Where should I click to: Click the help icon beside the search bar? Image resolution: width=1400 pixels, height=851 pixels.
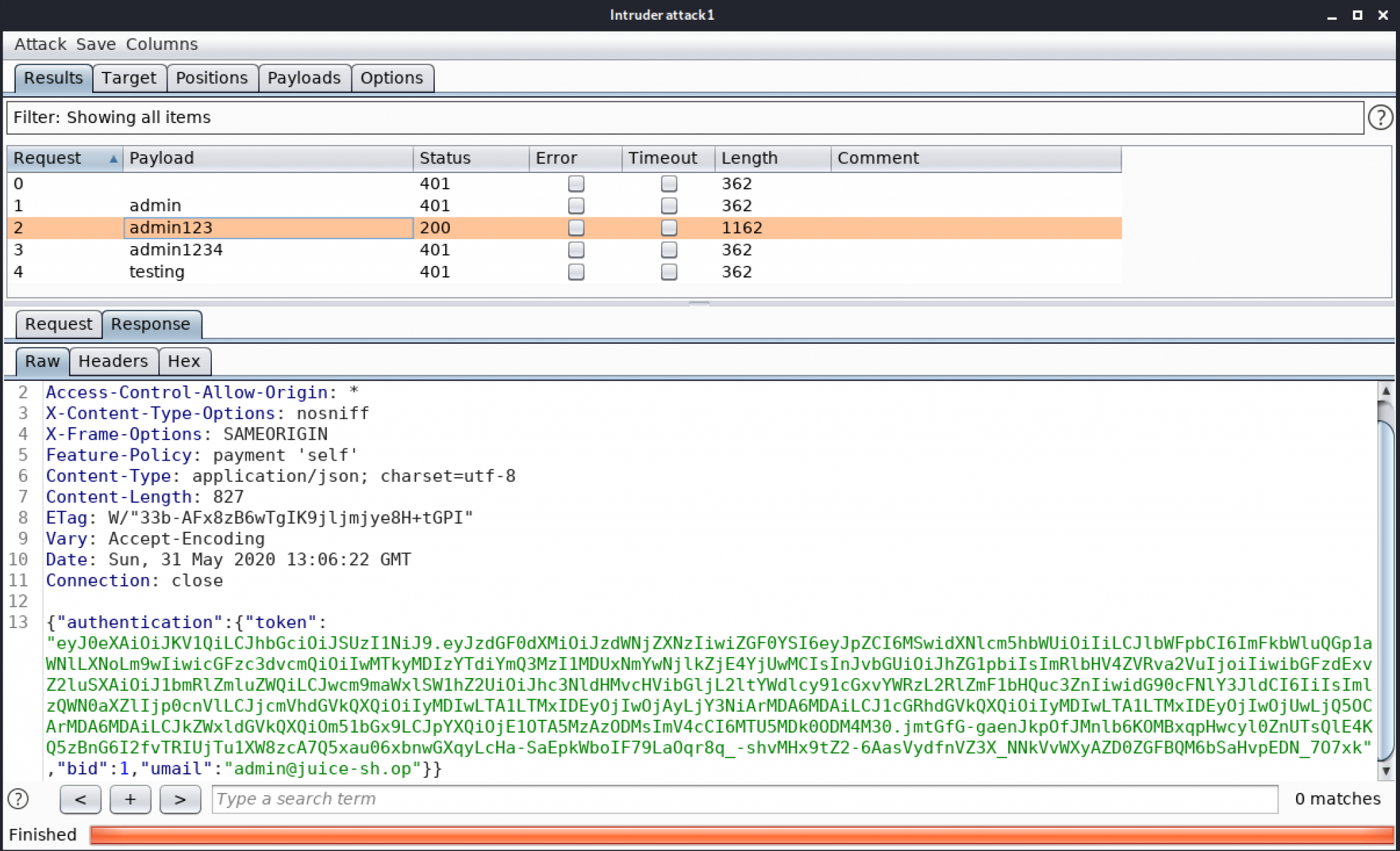point(18,798)
